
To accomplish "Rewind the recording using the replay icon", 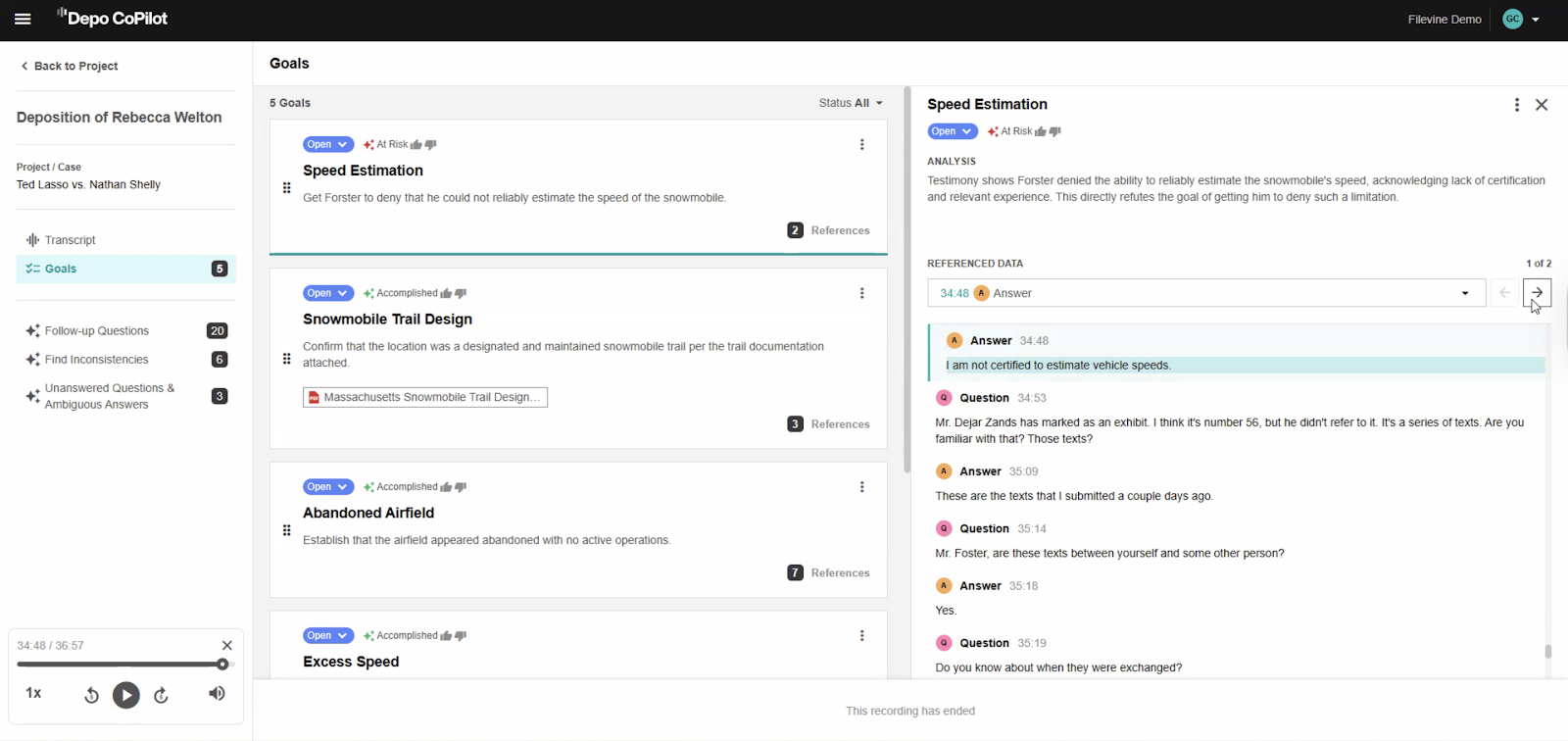I will (x=91, y=695).
